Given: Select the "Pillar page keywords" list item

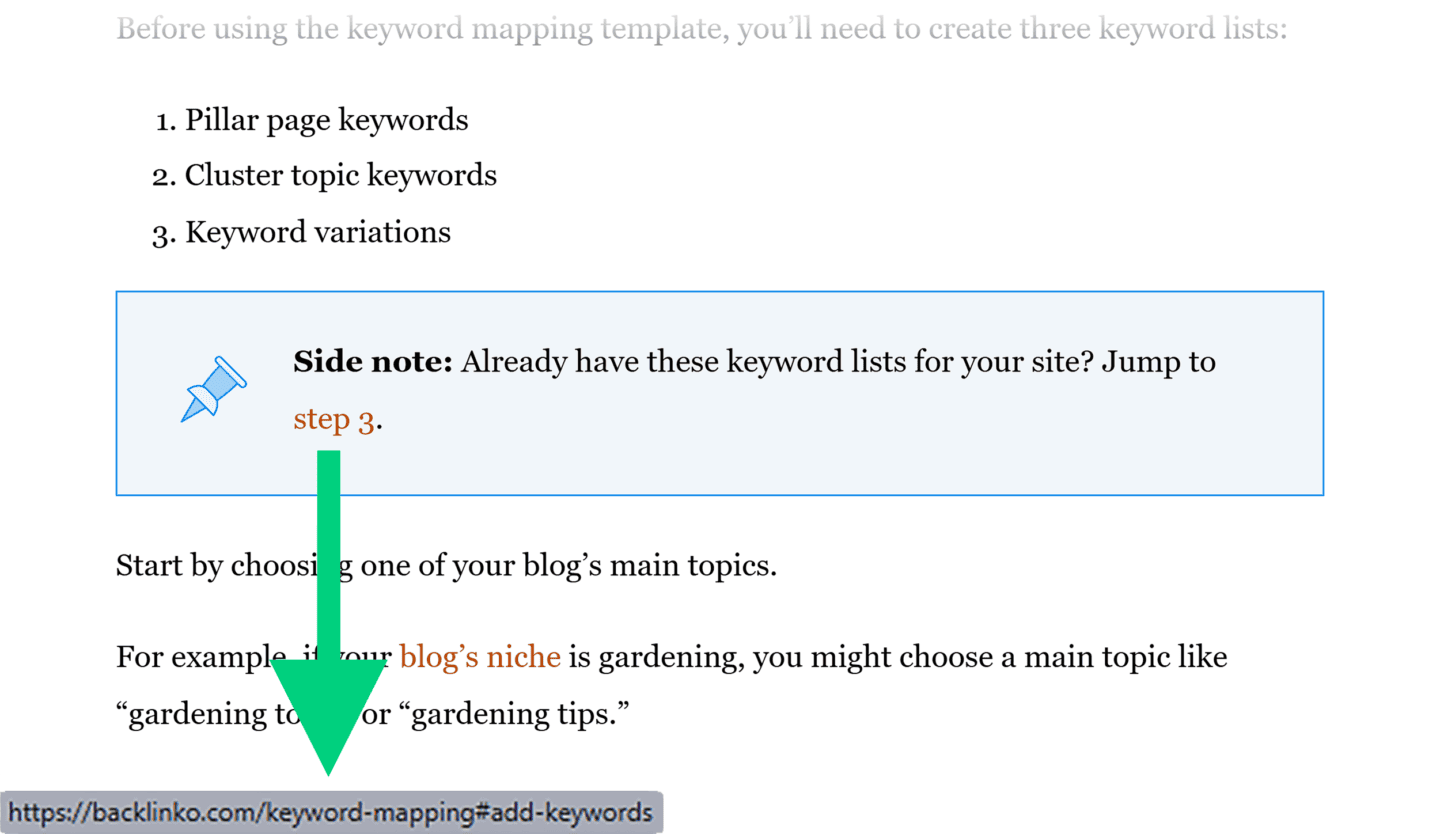Looking at the screenshot, I should (x=326, y=120).
